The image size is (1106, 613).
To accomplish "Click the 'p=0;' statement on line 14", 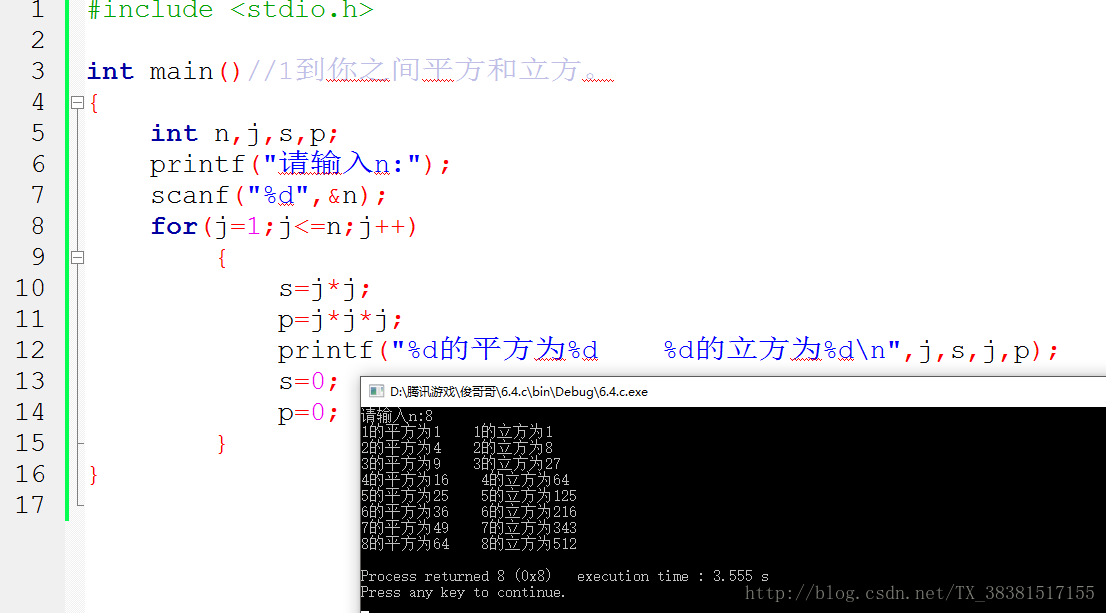I will pos(308,413).
